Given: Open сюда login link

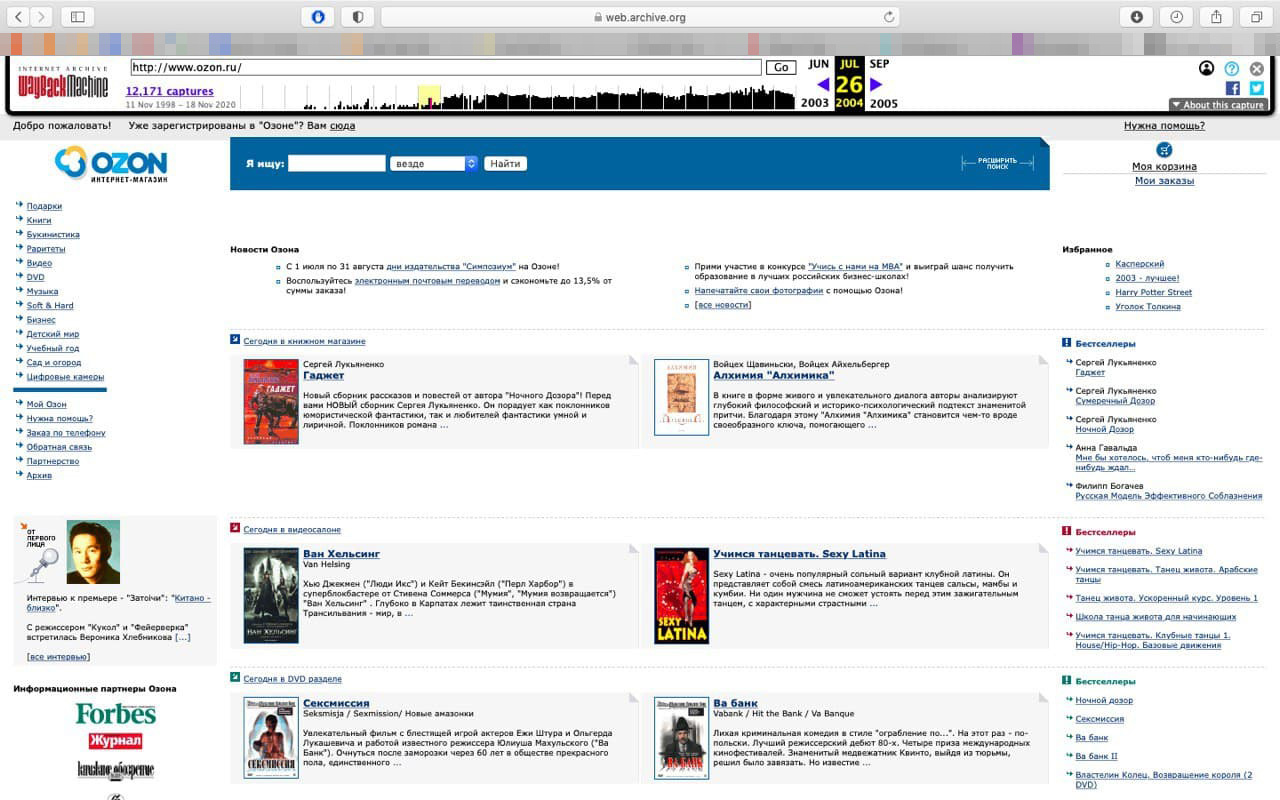Looking at the screenshot, I should 342,126.
